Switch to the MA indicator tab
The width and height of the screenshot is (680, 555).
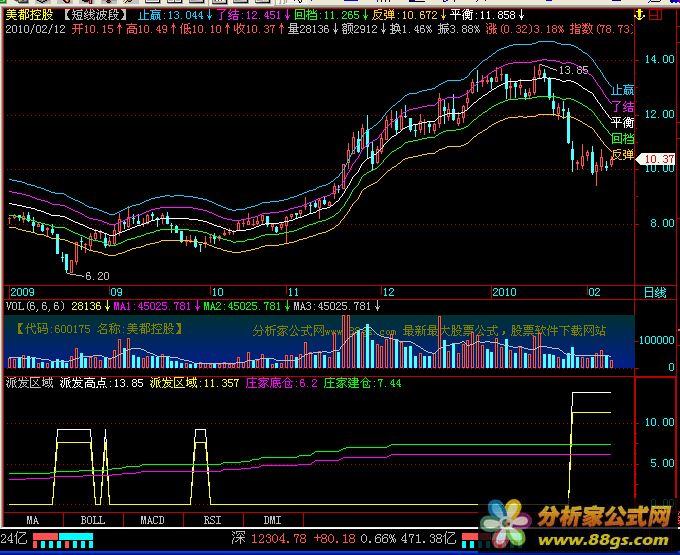[33, 520]
